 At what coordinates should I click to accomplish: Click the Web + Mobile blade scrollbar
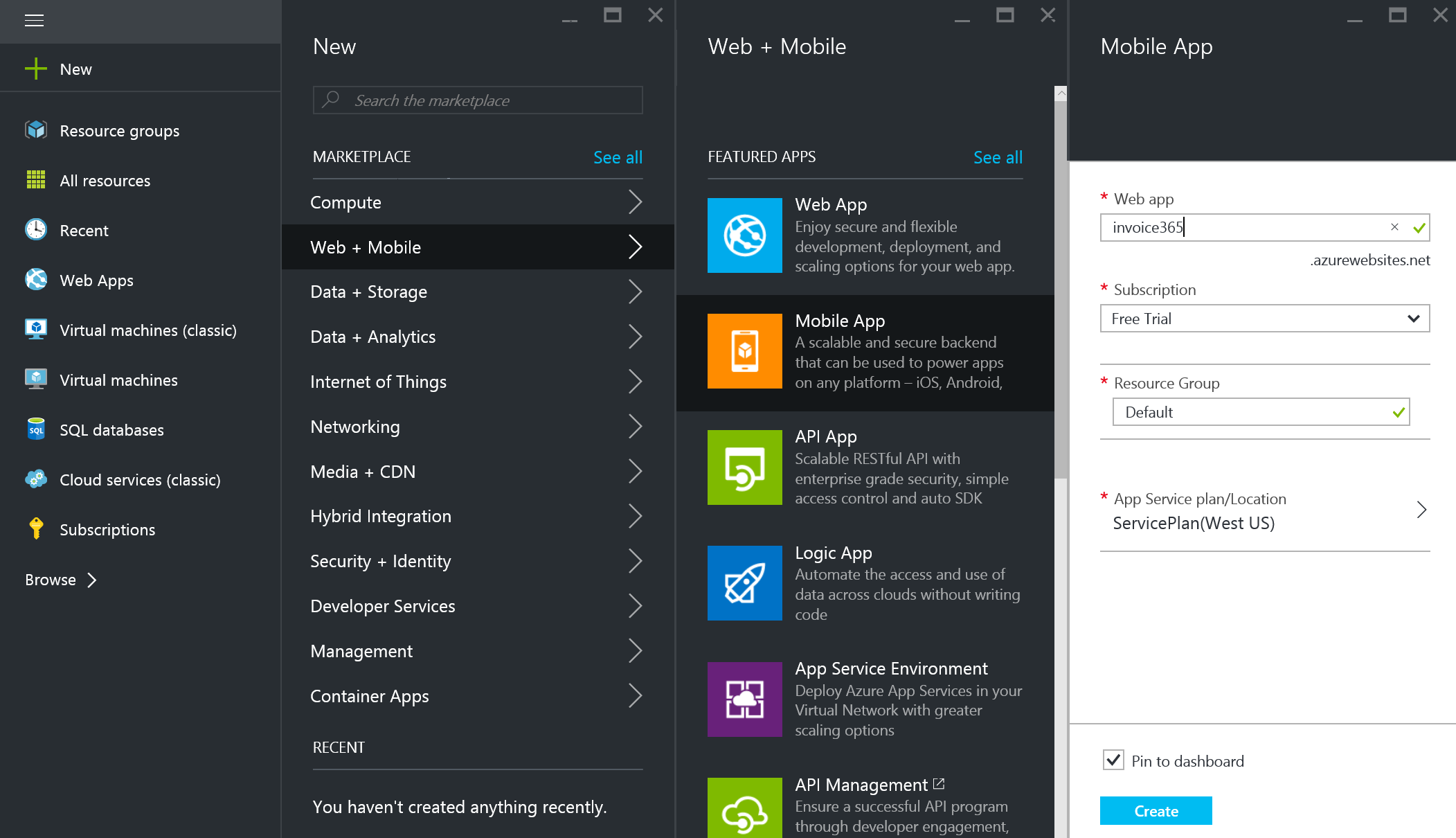point(1061,289)
